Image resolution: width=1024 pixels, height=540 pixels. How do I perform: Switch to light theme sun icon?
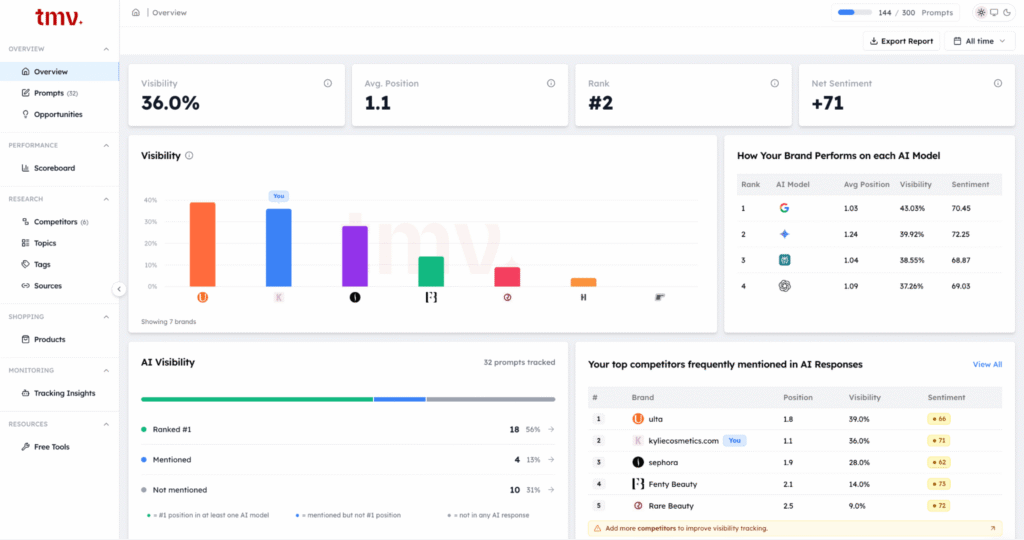tap(981, 12)
